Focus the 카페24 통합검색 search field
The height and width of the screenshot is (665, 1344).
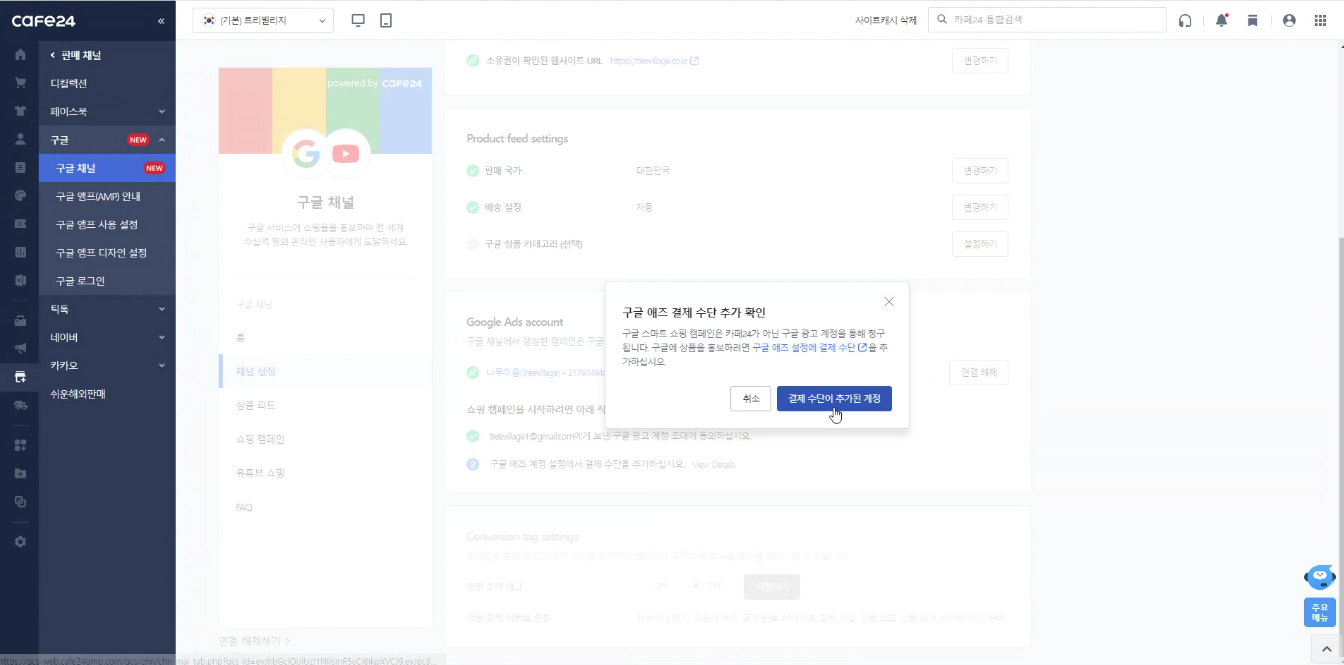[1047, 20]
